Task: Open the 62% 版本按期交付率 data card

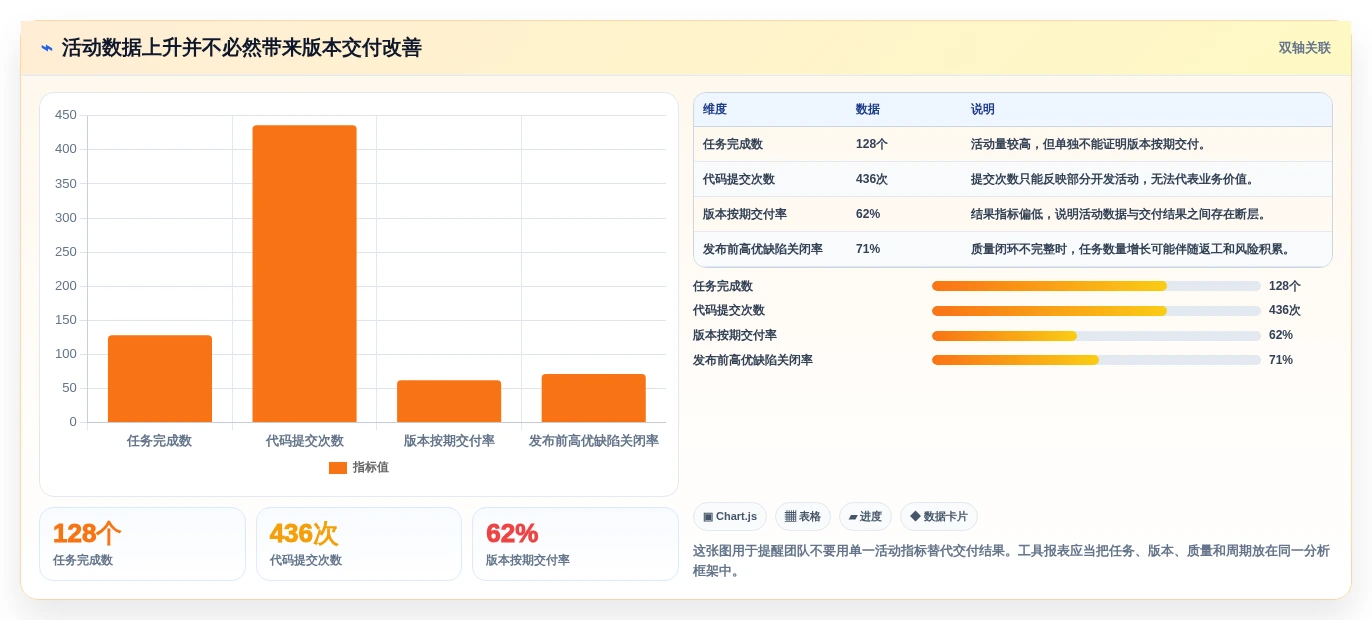Action: (x=575, y=544)
